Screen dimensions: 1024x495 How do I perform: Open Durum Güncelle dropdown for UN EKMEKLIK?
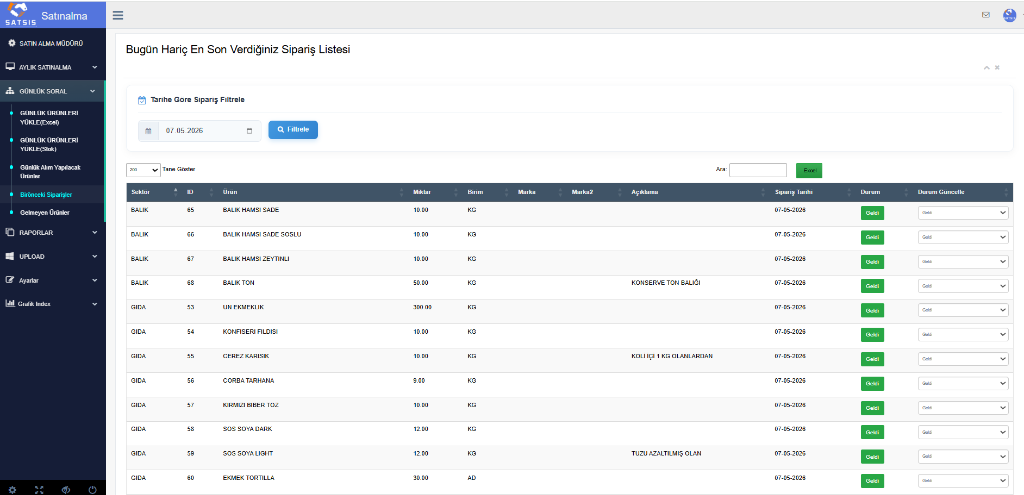pos(963,310)
